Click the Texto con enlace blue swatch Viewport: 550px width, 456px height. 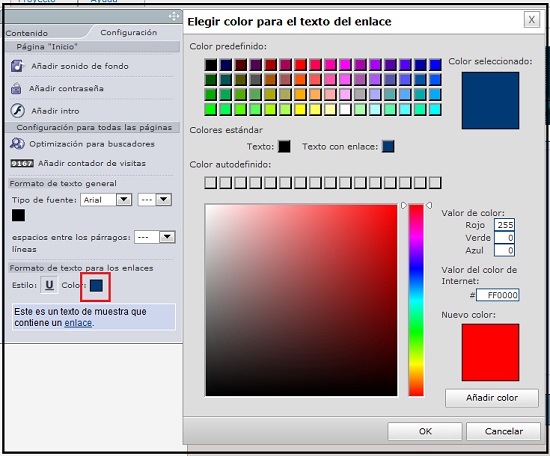388,146
